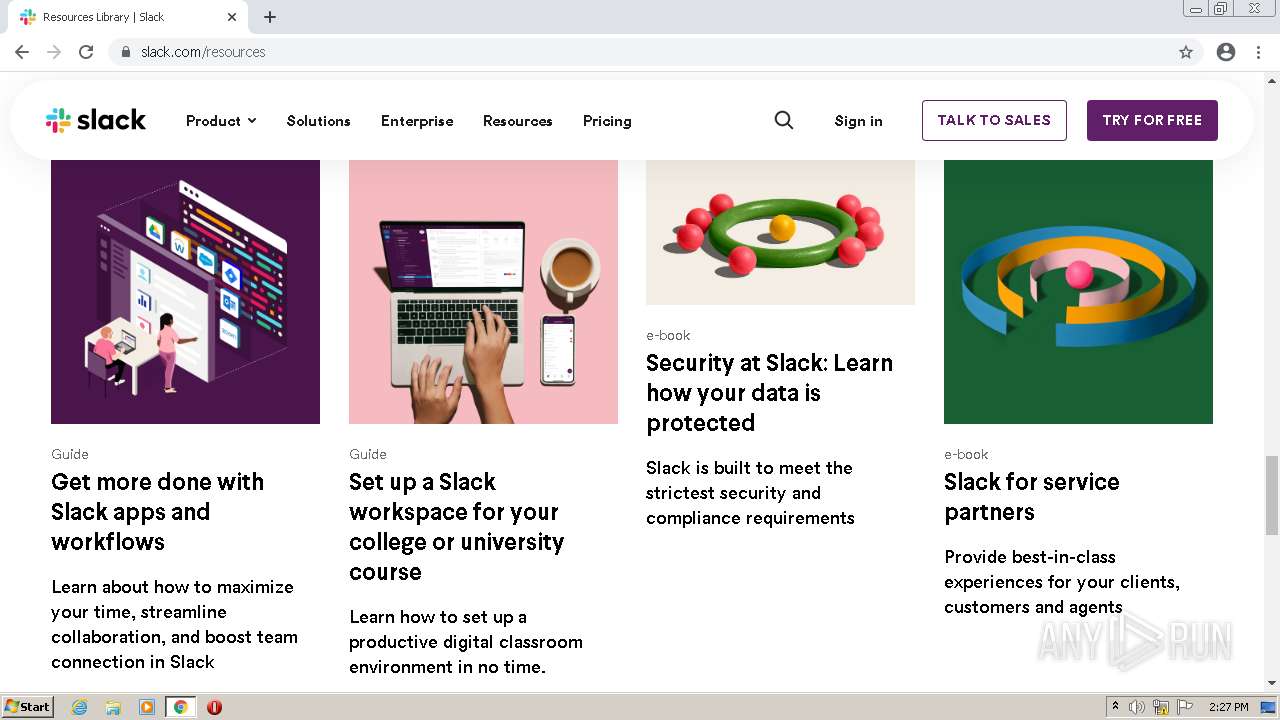The width and height of the screenshot is (1280, 720).
Task: Select Pricing in the navigation bar
Action: [607, 121]
